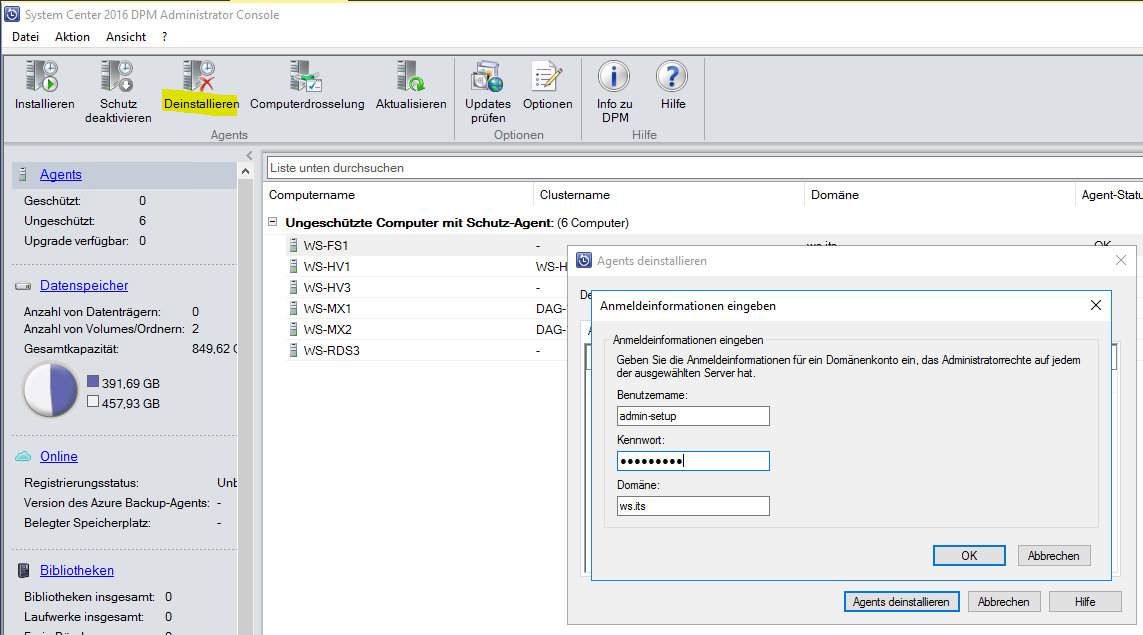
Task: Click the Benutzername input field
Action: [x=693, y=416]
